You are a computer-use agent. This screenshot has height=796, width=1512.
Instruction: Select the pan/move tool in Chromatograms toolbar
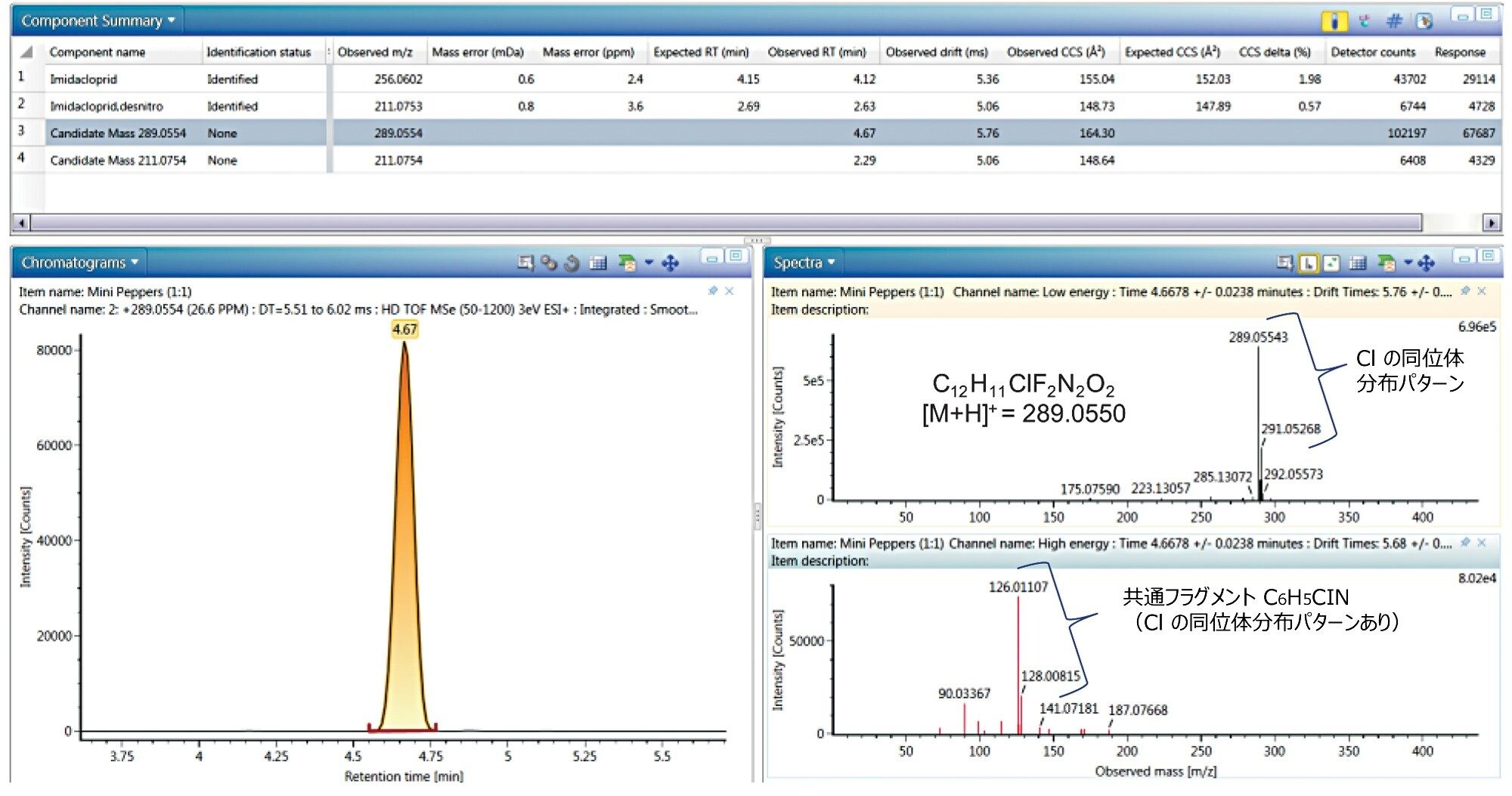point(670,263)
